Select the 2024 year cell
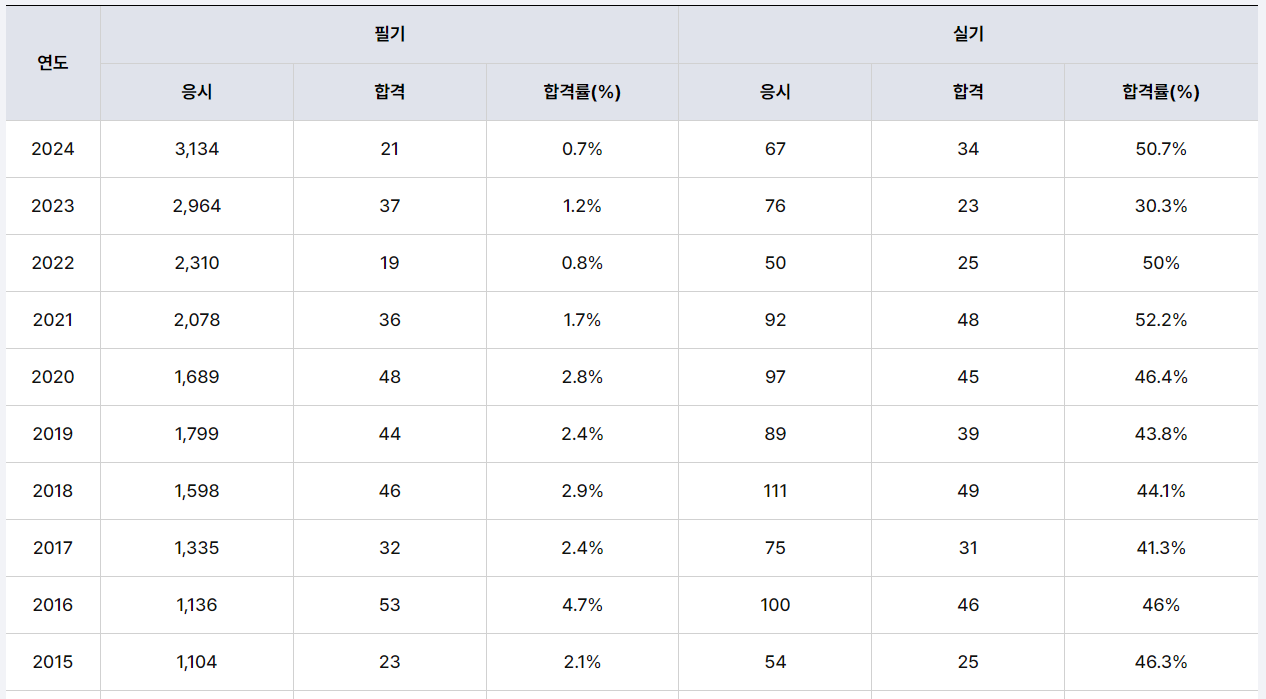Image resolution: width=1266 pixels, height=699 pixels. click(53, 149)
